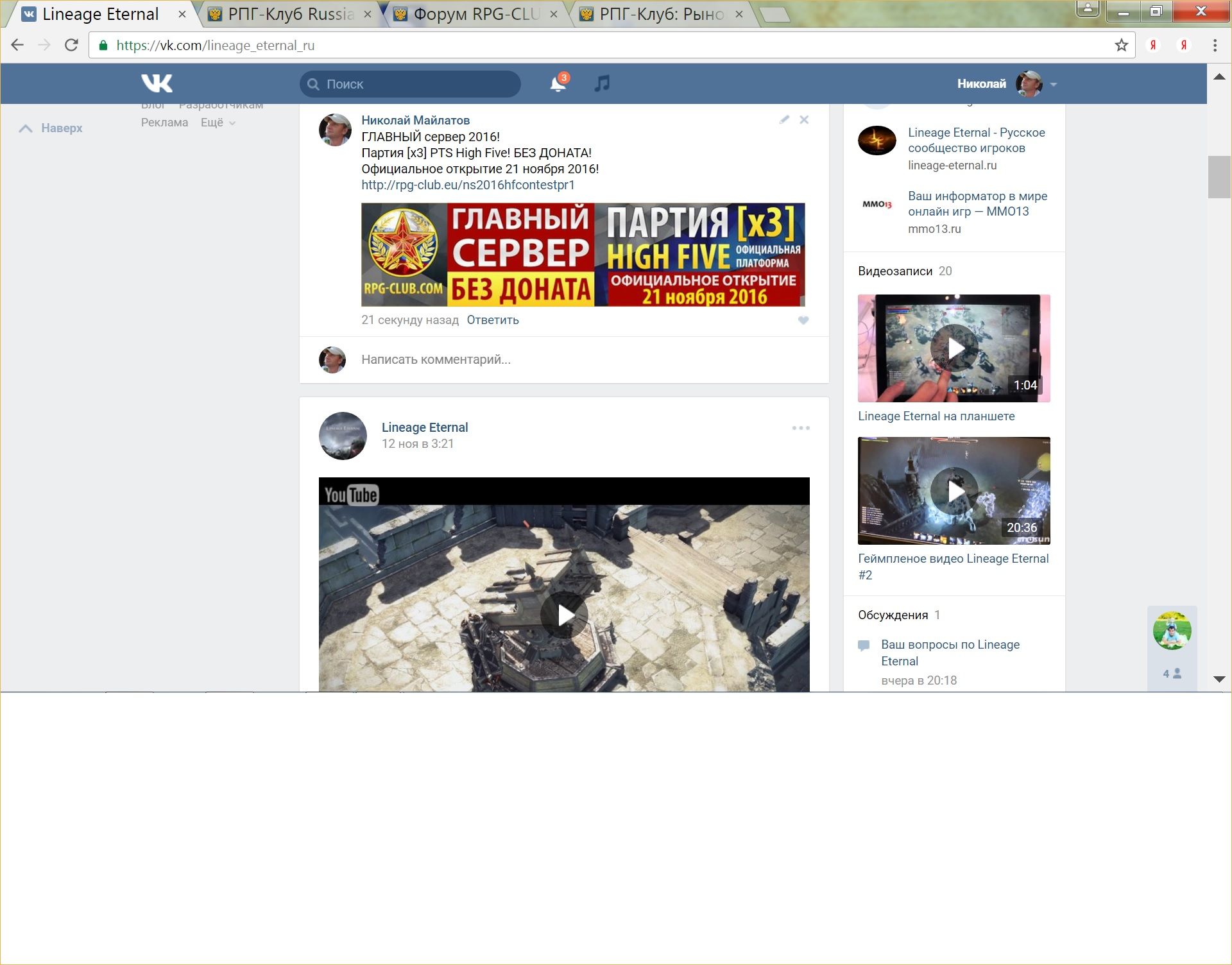Switch to РПГ-Клуб: Рынок tab
This screenshot has width=1232, height=965.
click(661, 14)
